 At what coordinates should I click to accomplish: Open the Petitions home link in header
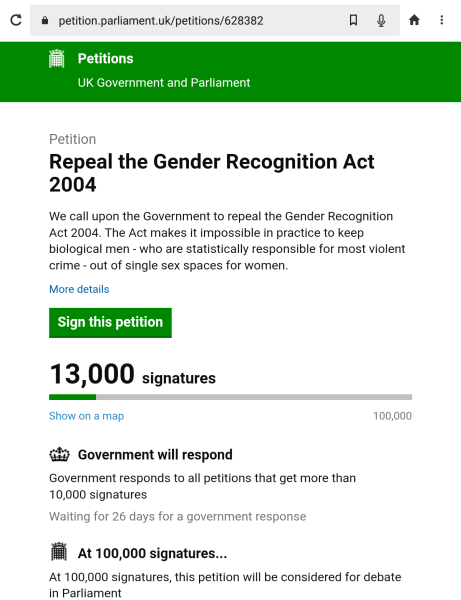coord(106,59)
